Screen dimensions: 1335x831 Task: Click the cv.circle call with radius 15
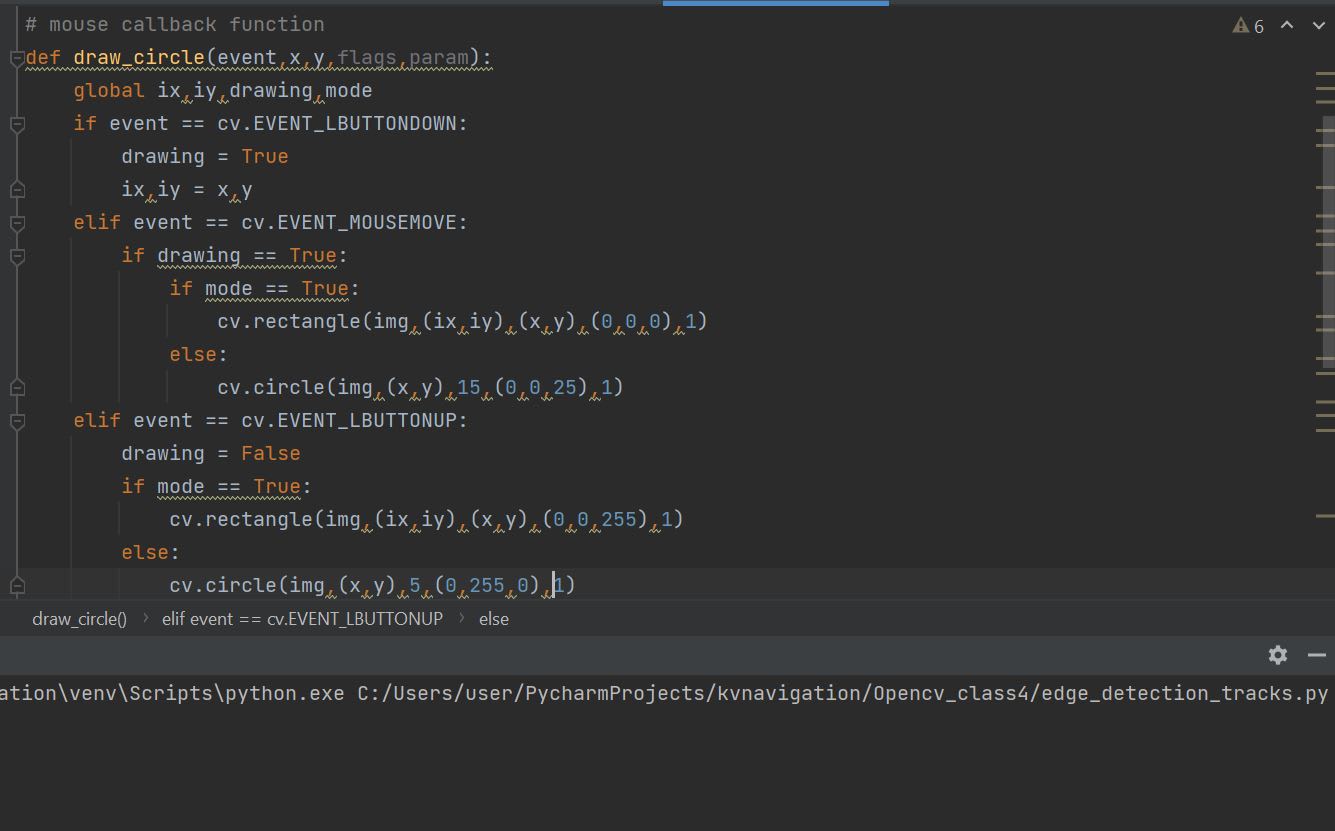click(x=420, y=387)
